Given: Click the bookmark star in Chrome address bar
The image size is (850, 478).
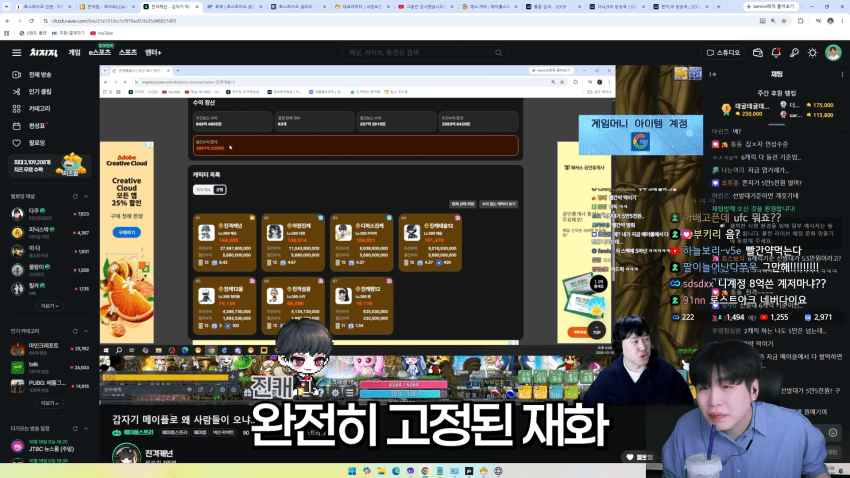Looking at the screenshot, I should 784,21.
